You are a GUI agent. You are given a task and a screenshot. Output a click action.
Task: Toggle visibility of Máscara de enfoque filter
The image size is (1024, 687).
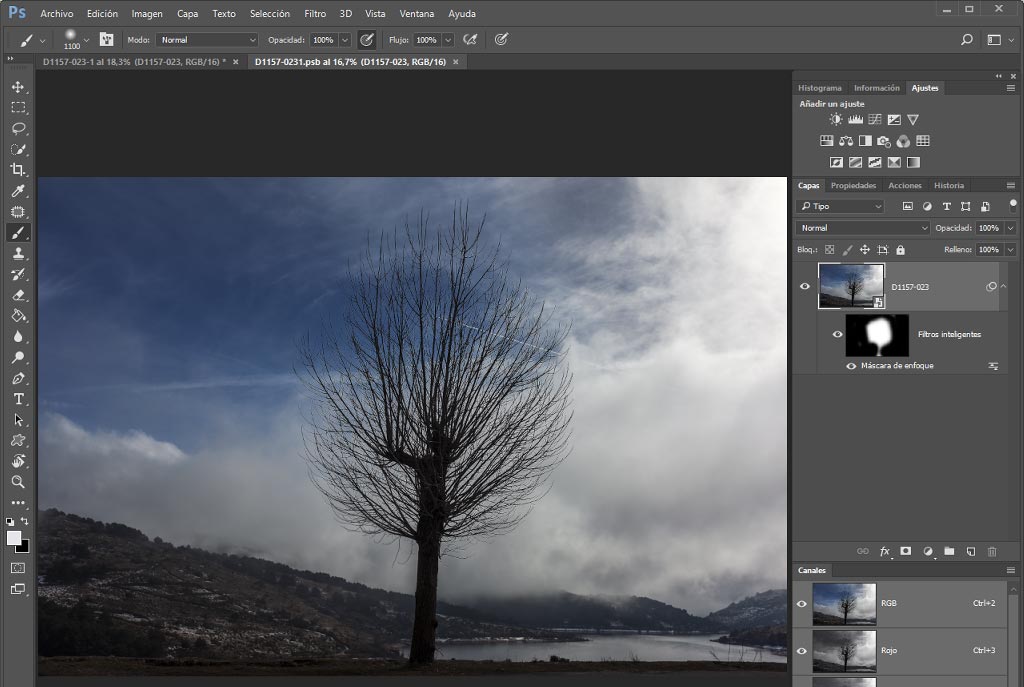tap(851, 366)
